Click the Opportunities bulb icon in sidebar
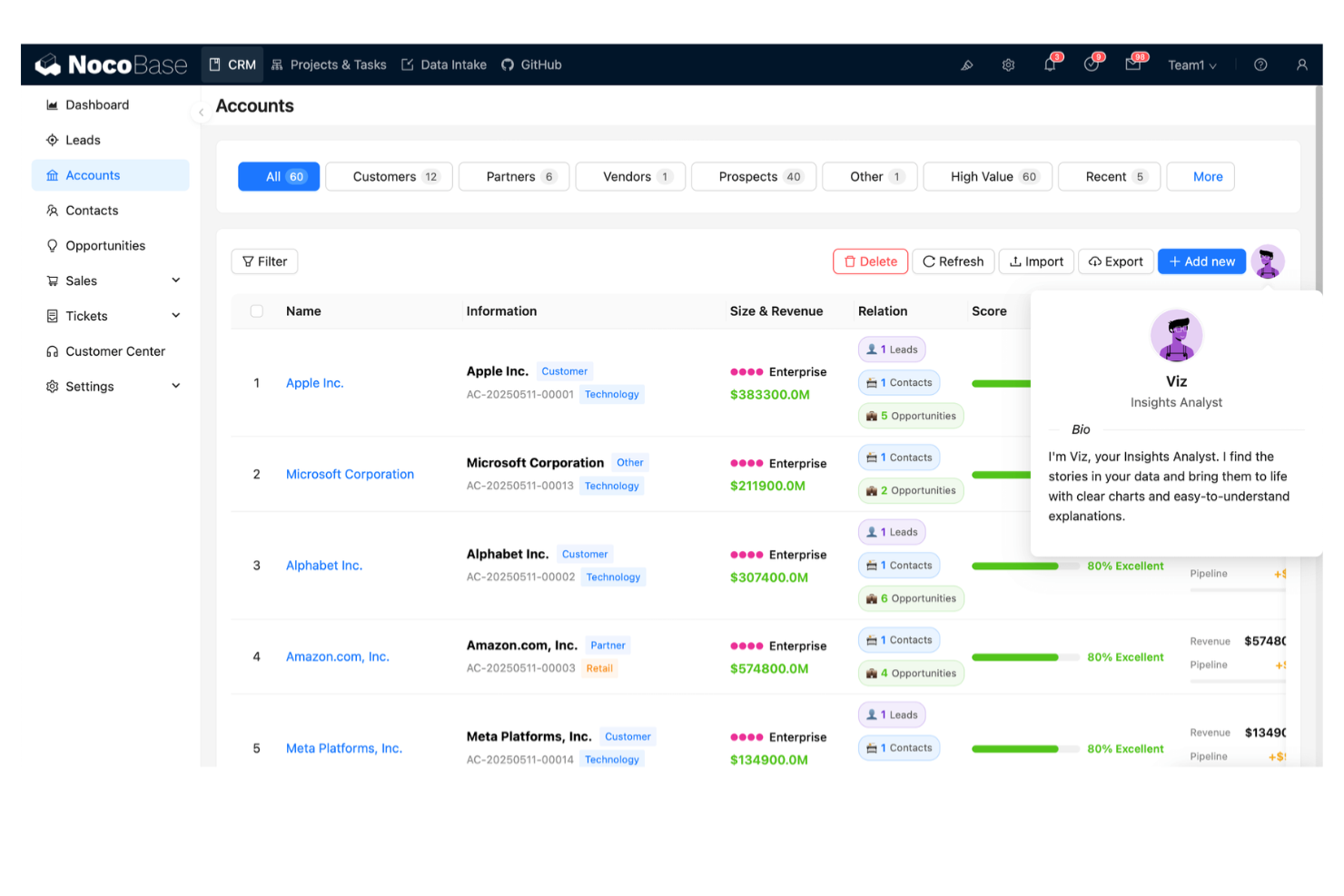1344x896 pixels. tap(53, 246)
